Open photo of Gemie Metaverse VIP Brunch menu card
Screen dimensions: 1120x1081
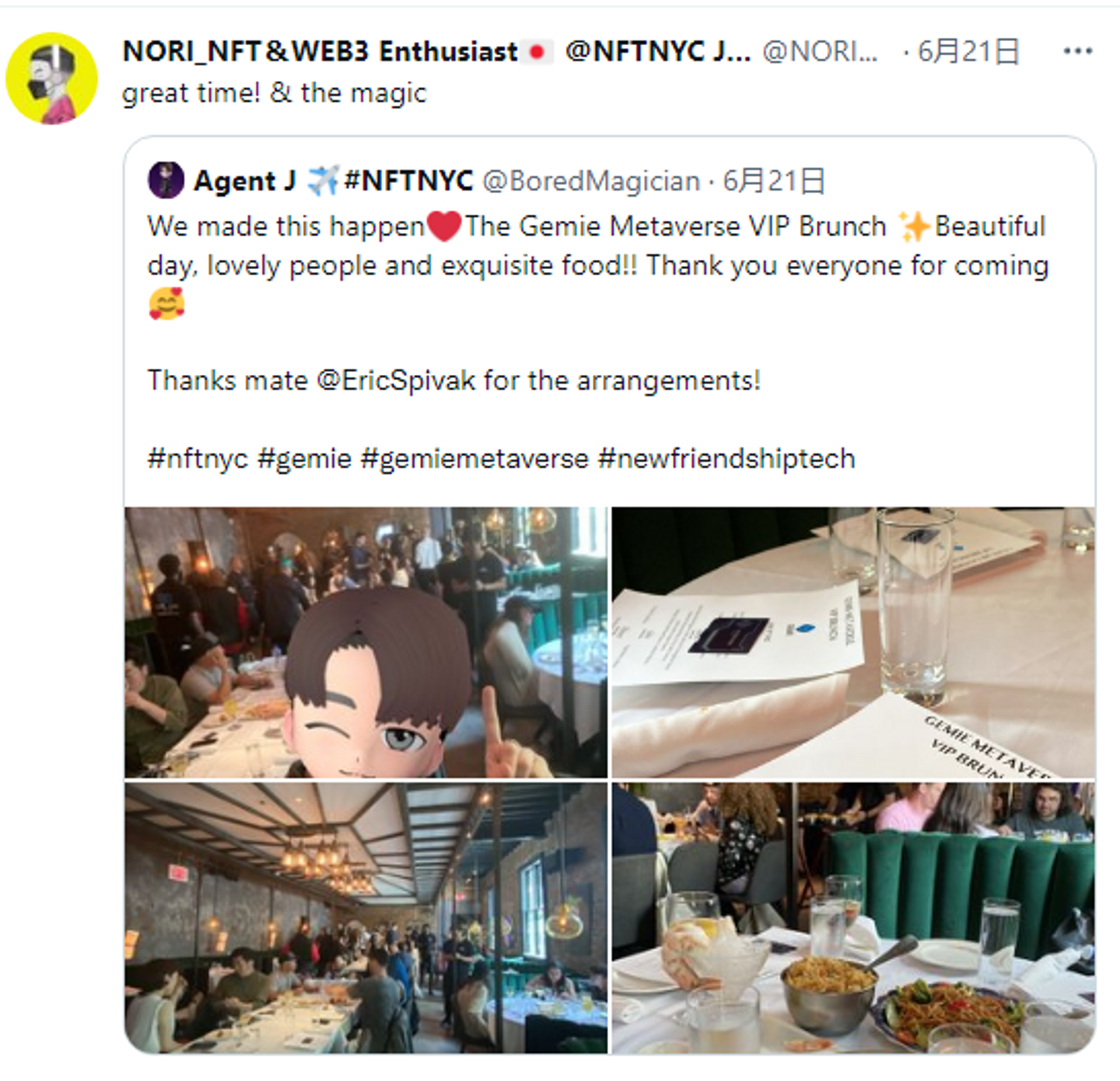pyautogui.click(x=853, y=642)
